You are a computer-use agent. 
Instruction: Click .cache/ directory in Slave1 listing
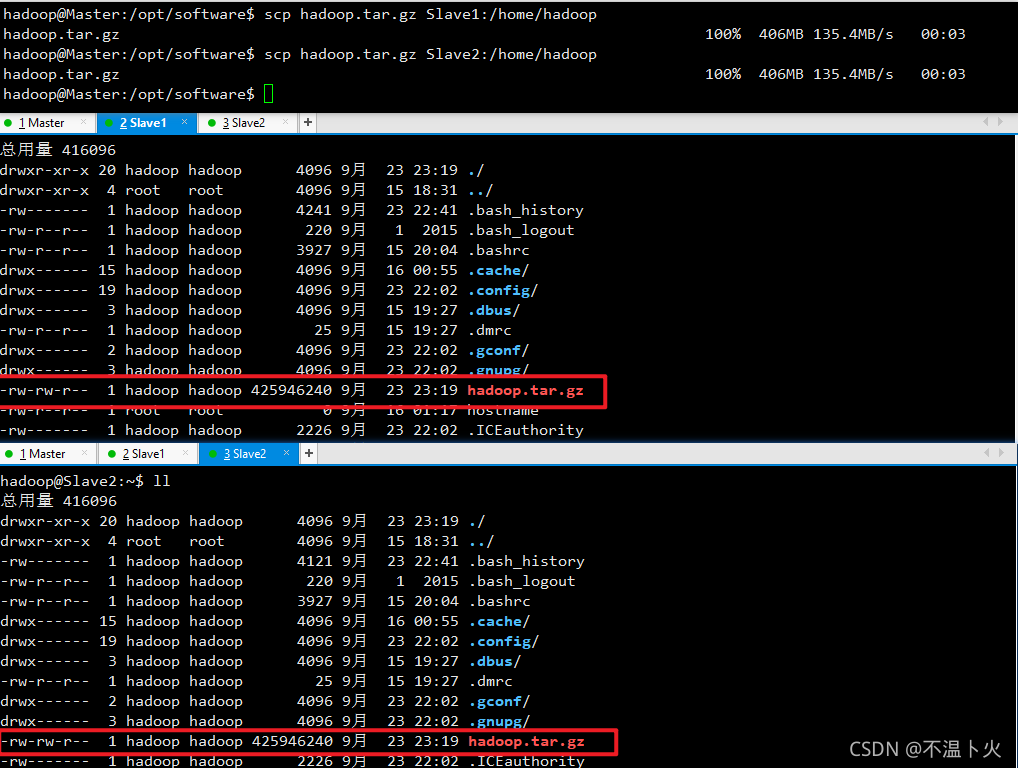[x=499, y=271]
